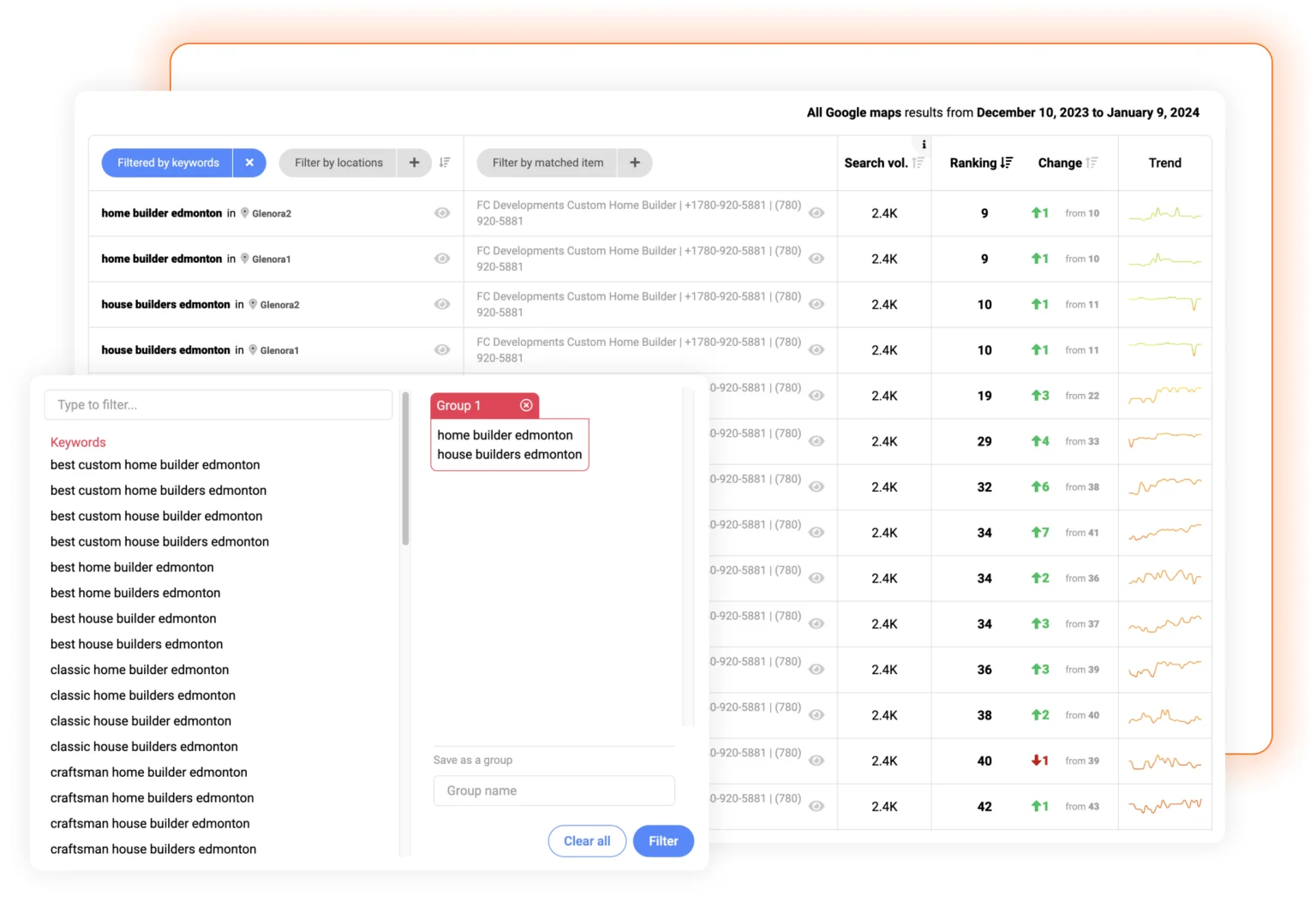The height and width of the screenshot is (901, 1316).
Task: Toggle matched item eye icon in rank 29 row
Action: pos(817,441)
